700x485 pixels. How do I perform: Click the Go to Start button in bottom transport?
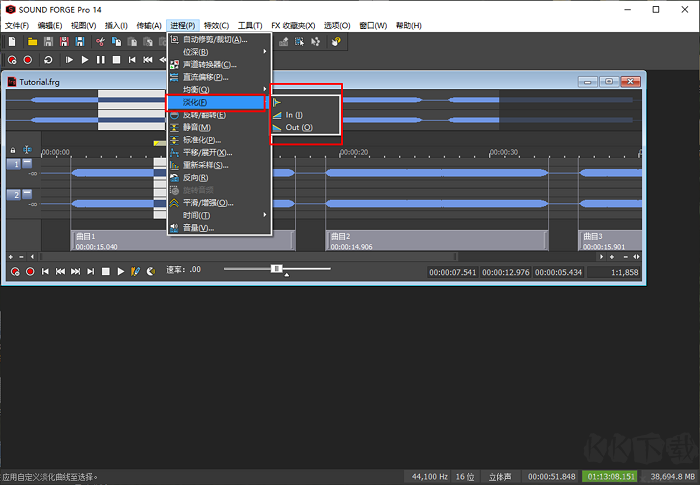(x=45, y=271)
